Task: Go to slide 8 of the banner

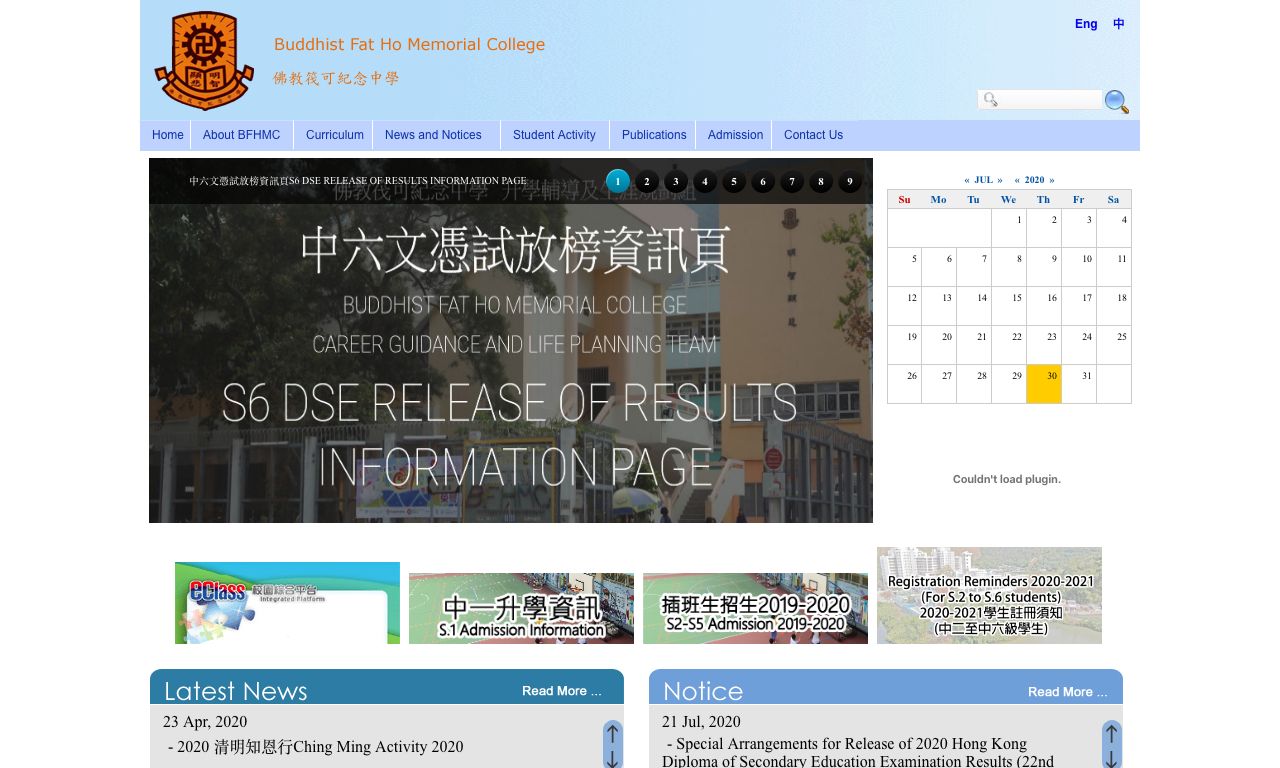Action: [821, 181]
